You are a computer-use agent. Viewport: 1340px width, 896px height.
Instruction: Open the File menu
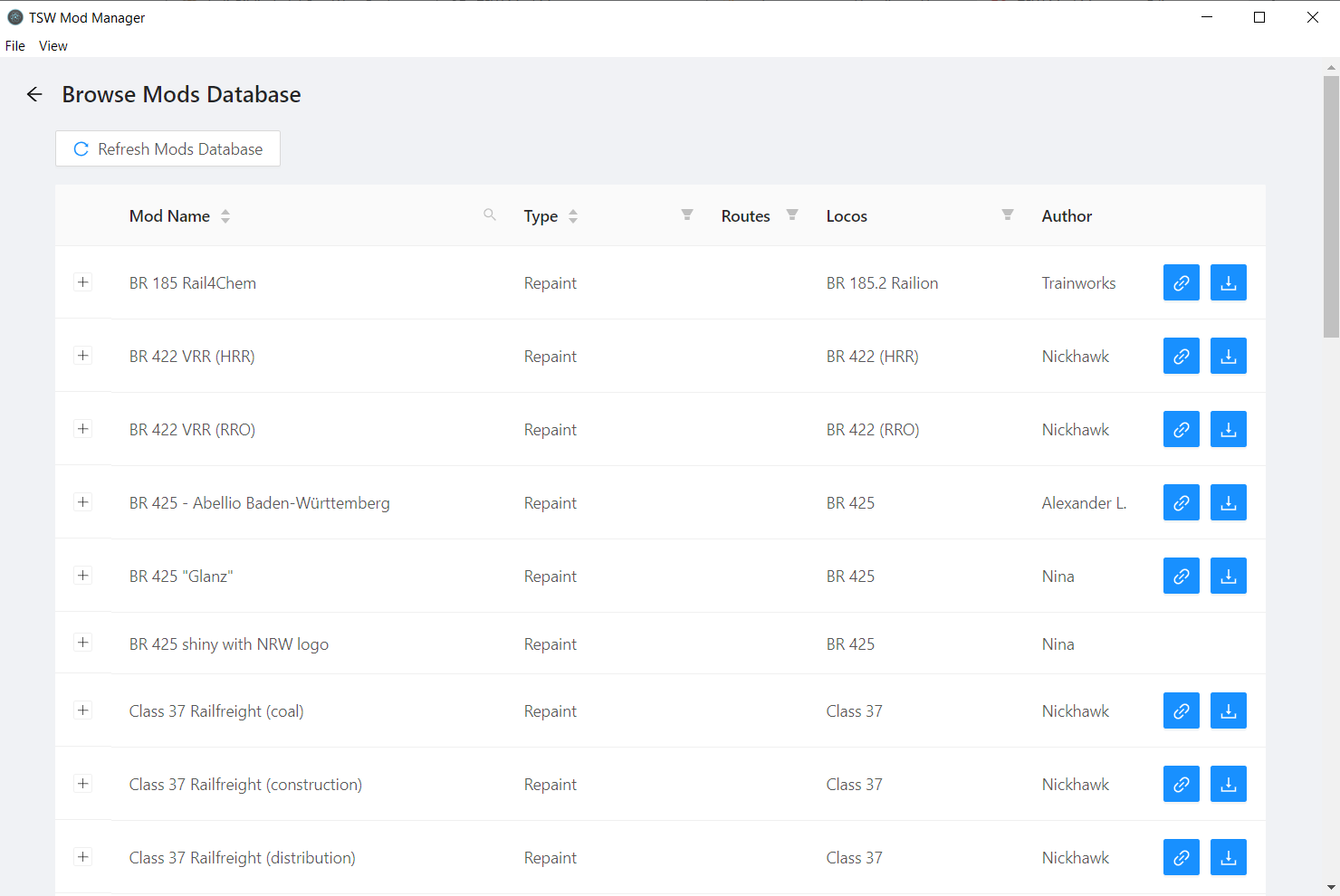click(x=15, y=46)
